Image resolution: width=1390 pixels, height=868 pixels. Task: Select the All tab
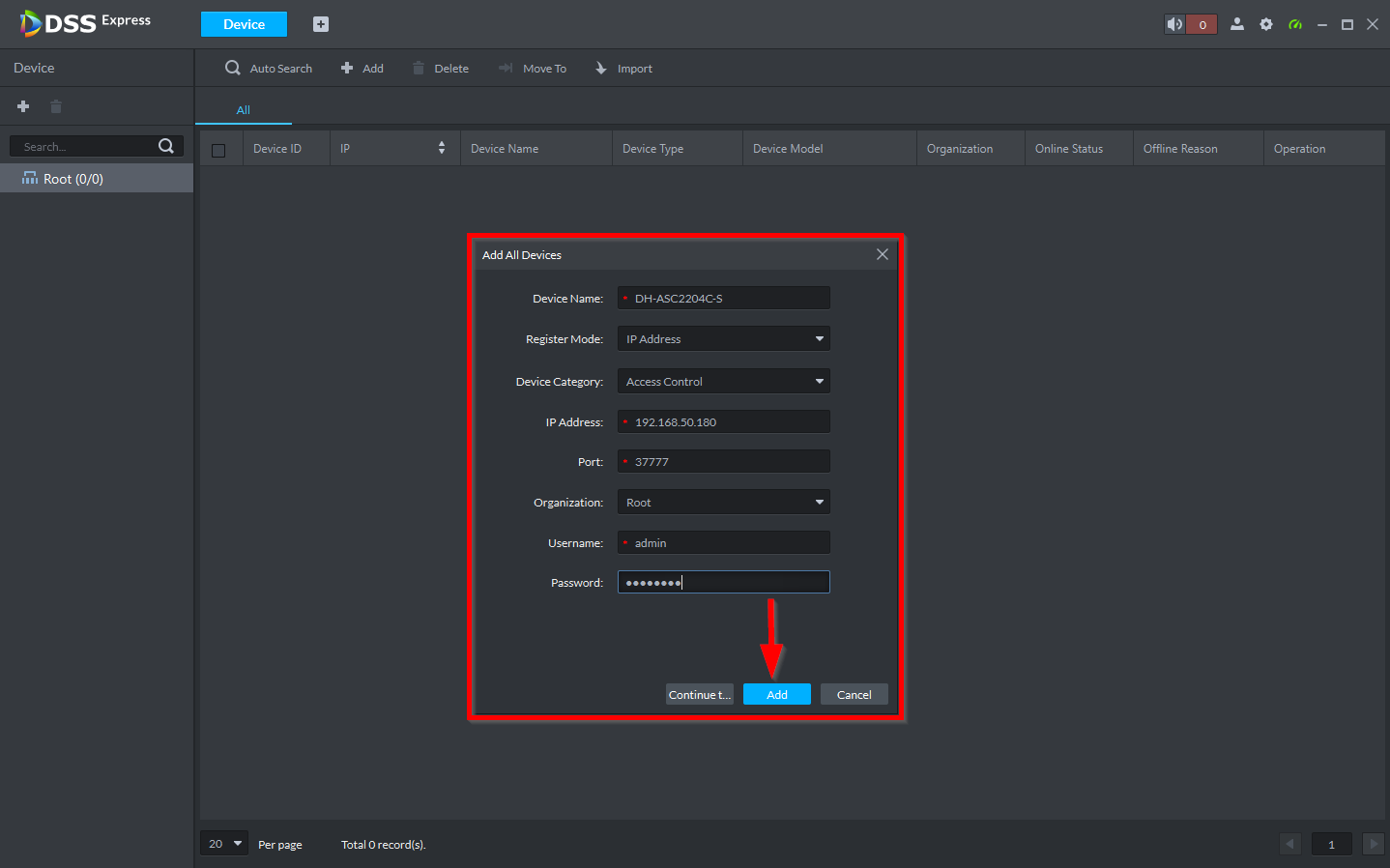tap(244, 110)
